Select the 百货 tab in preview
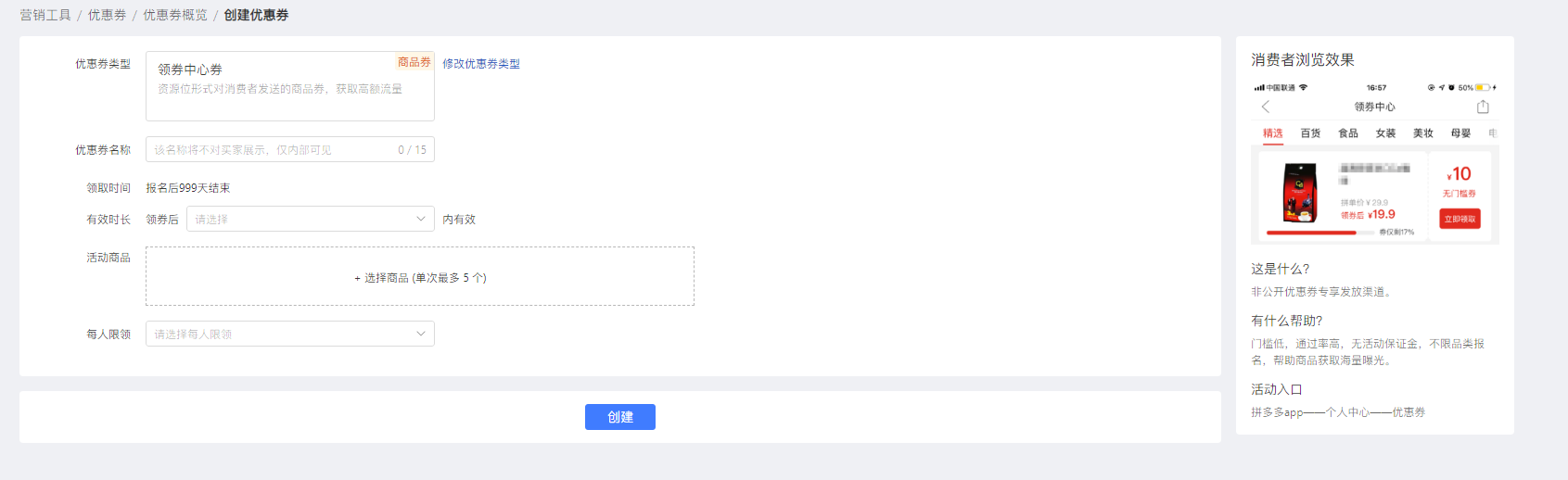 tap(1310, 133)
